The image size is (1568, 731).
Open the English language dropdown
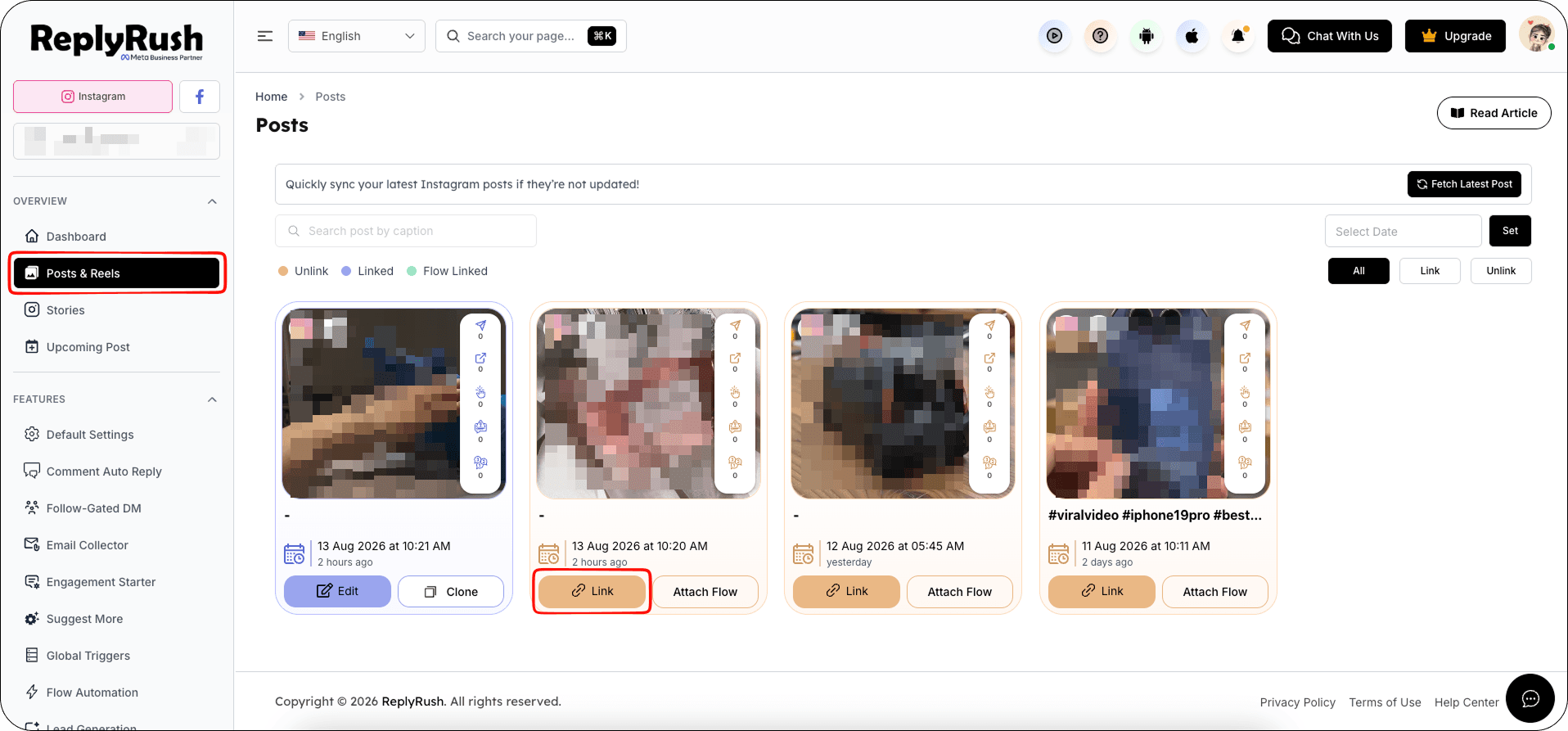pos(357,36)
